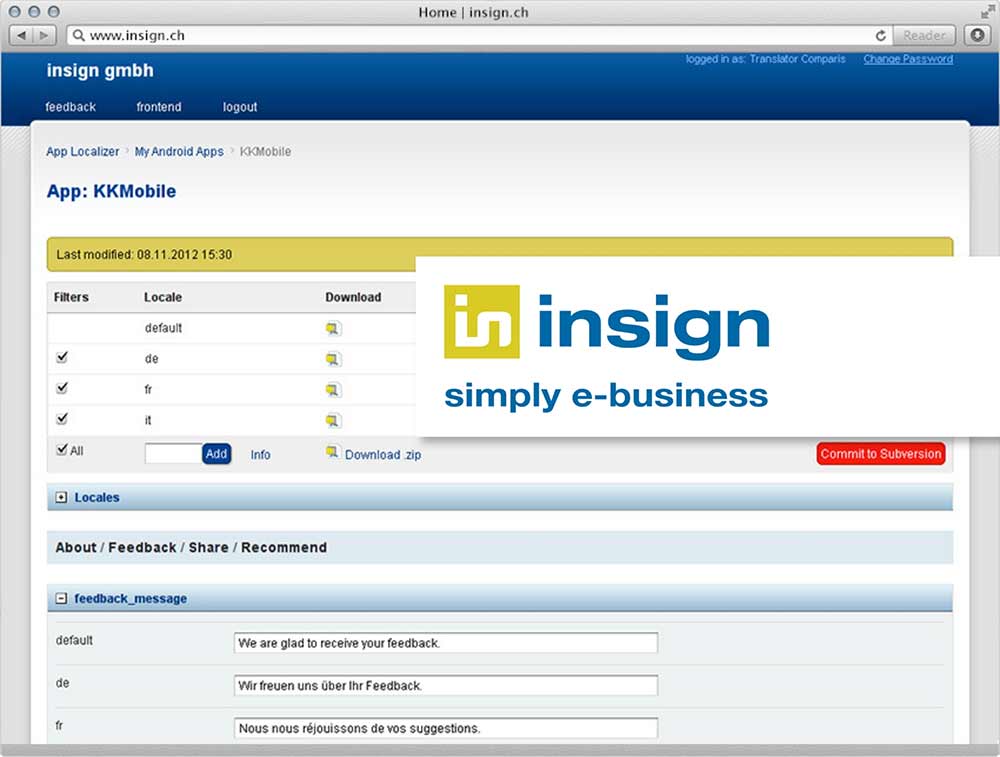Click the insign gmbh site title
The image size is (1000, 757).
point(100,71)
